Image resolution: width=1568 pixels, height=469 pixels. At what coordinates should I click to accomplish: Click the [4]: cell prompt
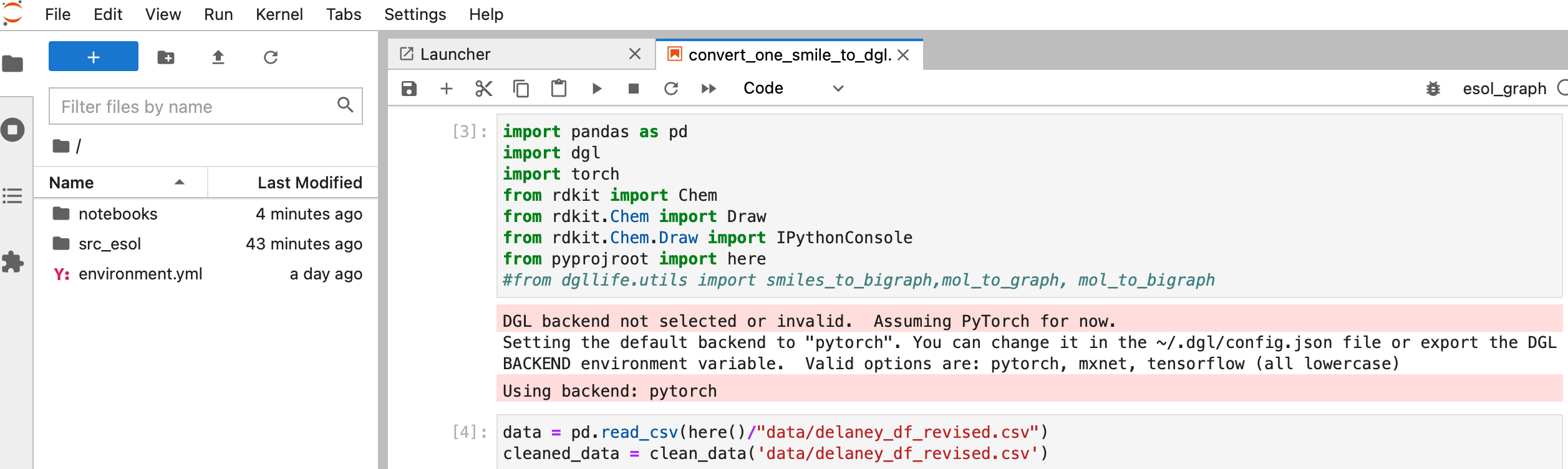(x=470, y=432)
